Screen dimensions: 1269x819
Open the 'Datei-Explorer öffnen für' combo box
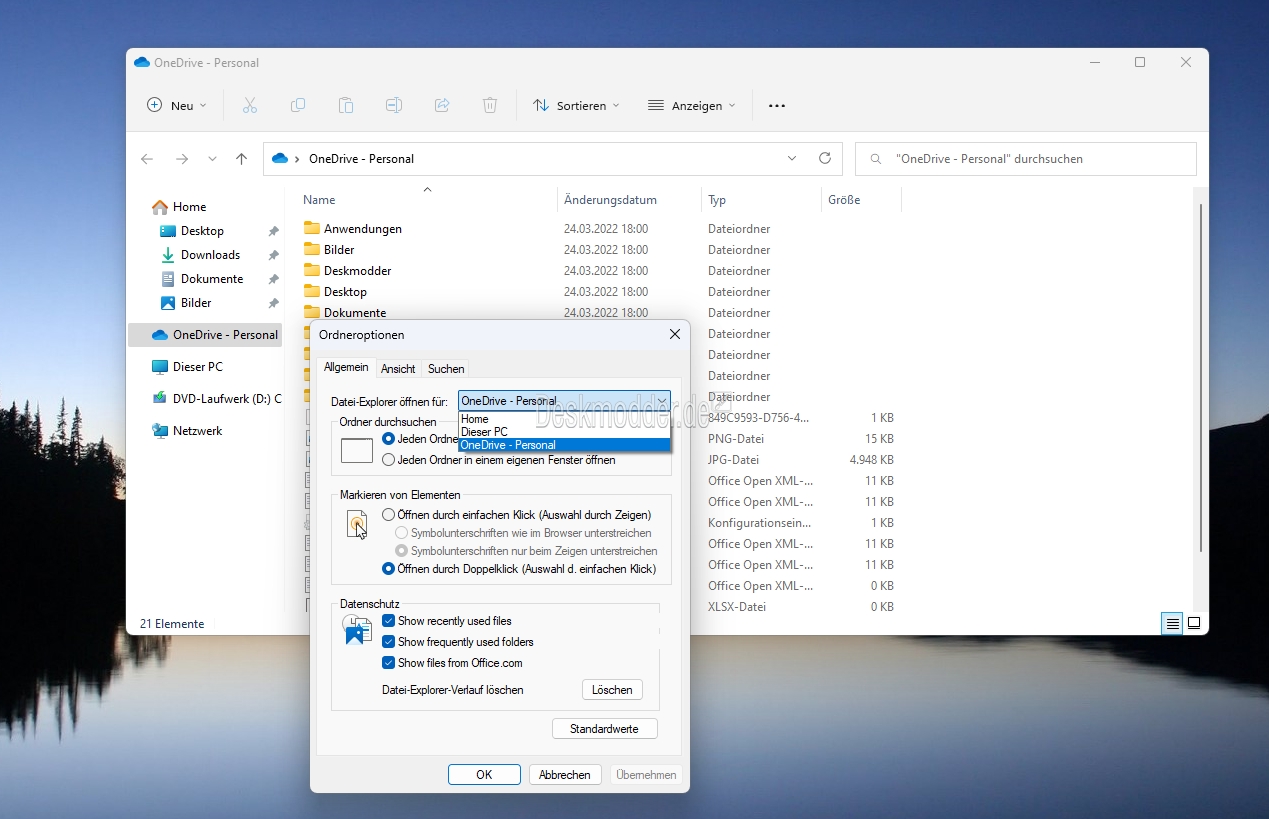coord(564,401)
